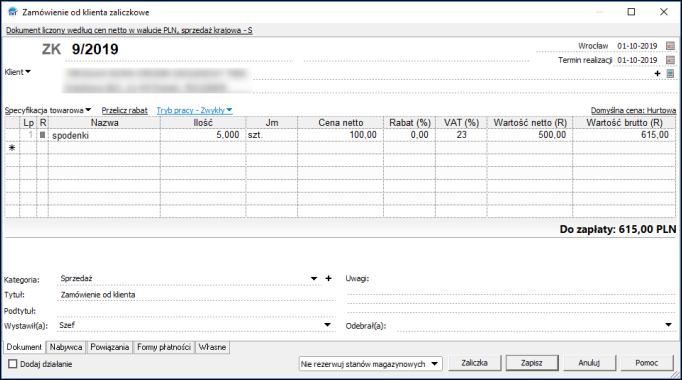
Task: Click the Wartość netto cell 500,00
Action: [x=530, y=135]
